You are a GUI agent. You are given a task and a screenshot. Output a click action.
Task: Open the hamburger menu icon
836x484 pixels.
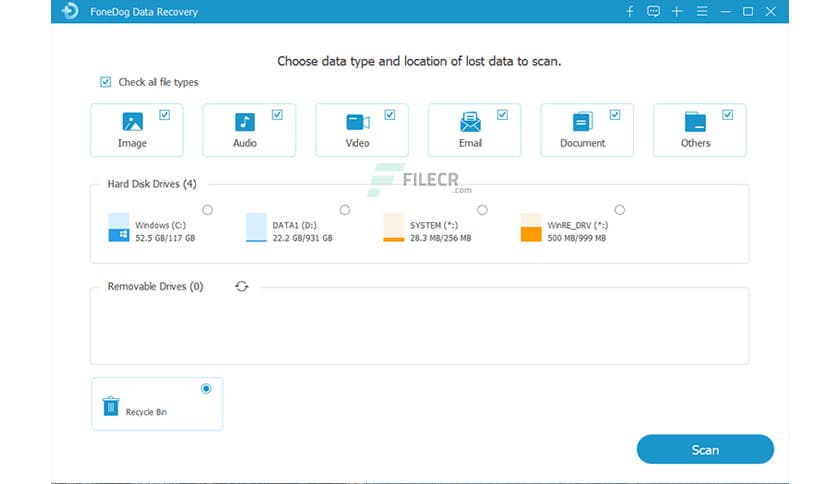[702, 11]
